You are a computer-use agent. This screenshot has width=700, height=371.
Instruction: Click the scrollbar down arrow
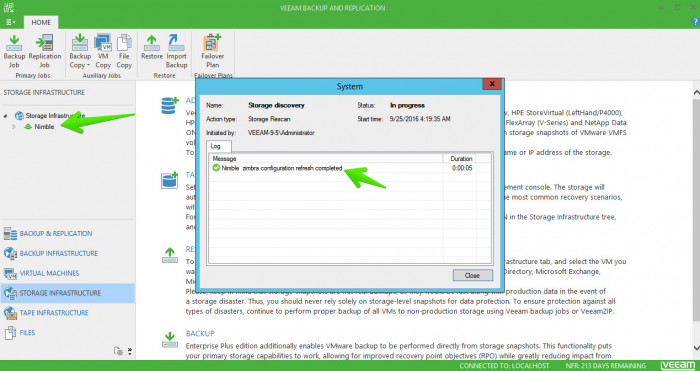(x=696, y=348)
